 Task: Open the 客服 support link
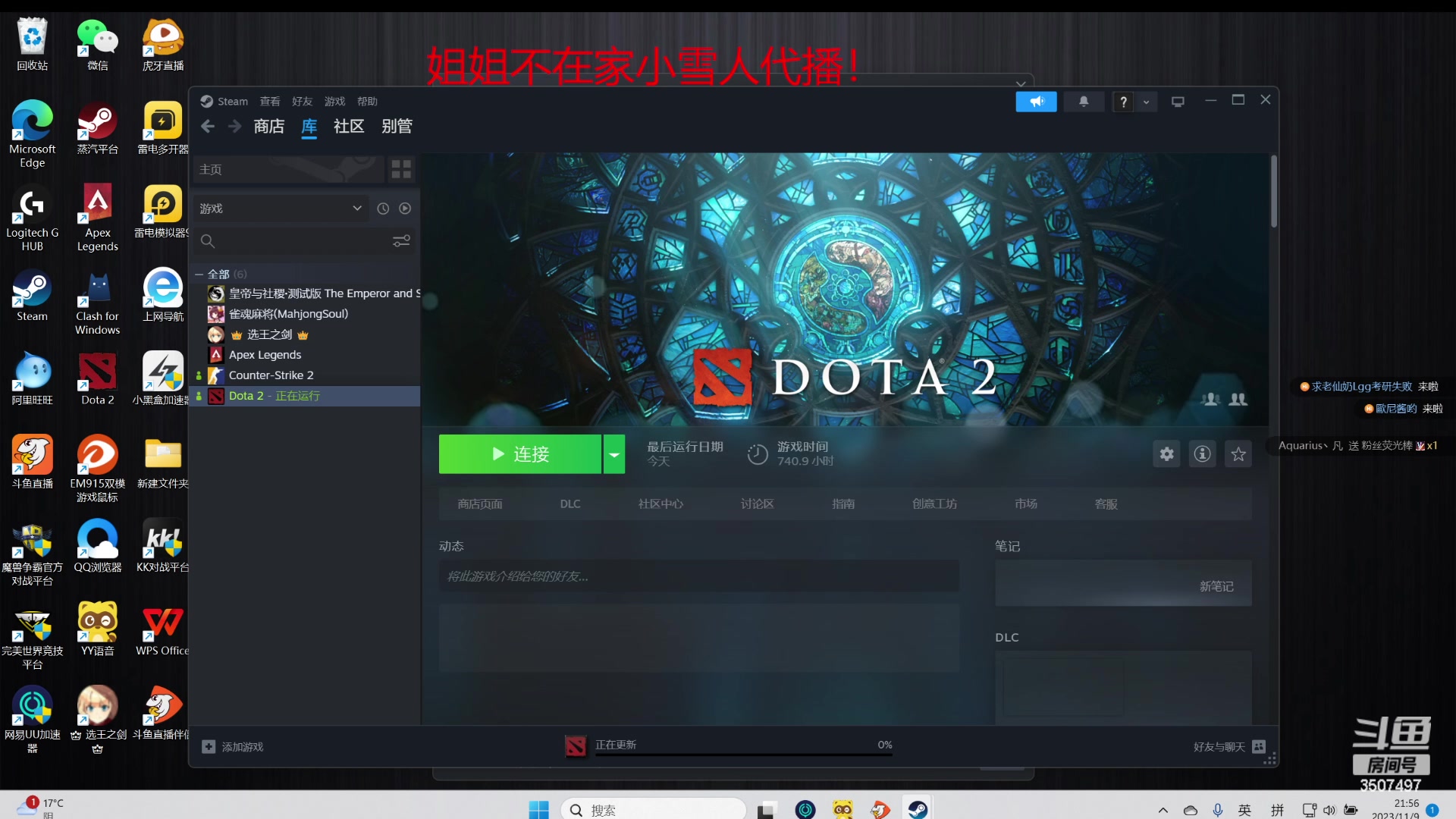(1106, 504)
